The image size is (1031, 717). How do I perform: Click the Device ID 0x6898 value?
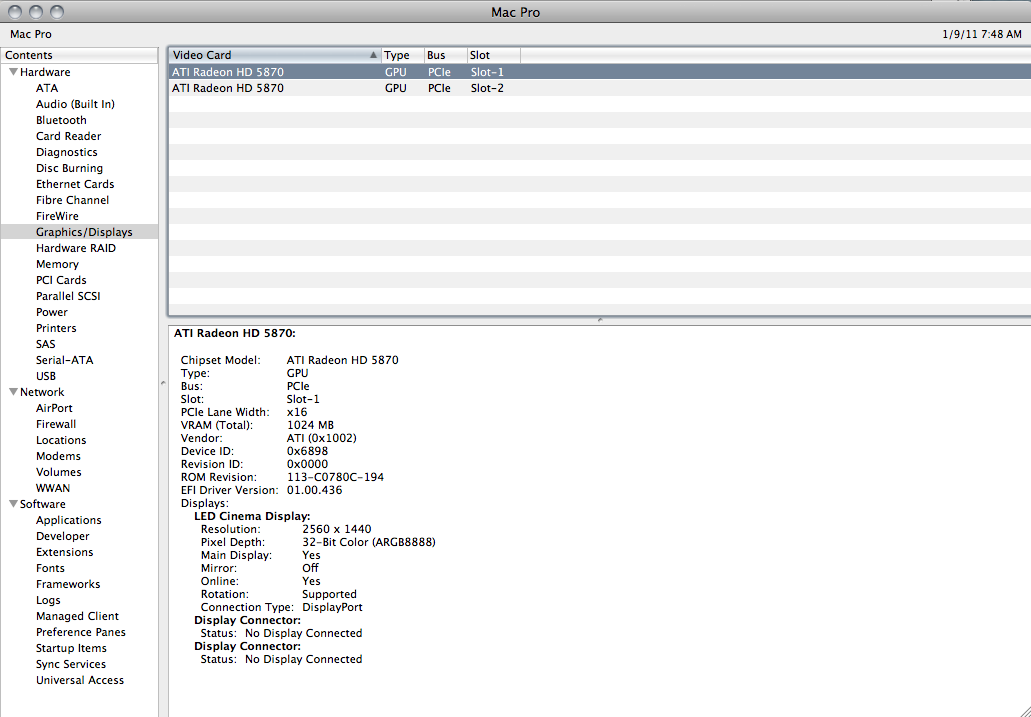pos(307,451)
